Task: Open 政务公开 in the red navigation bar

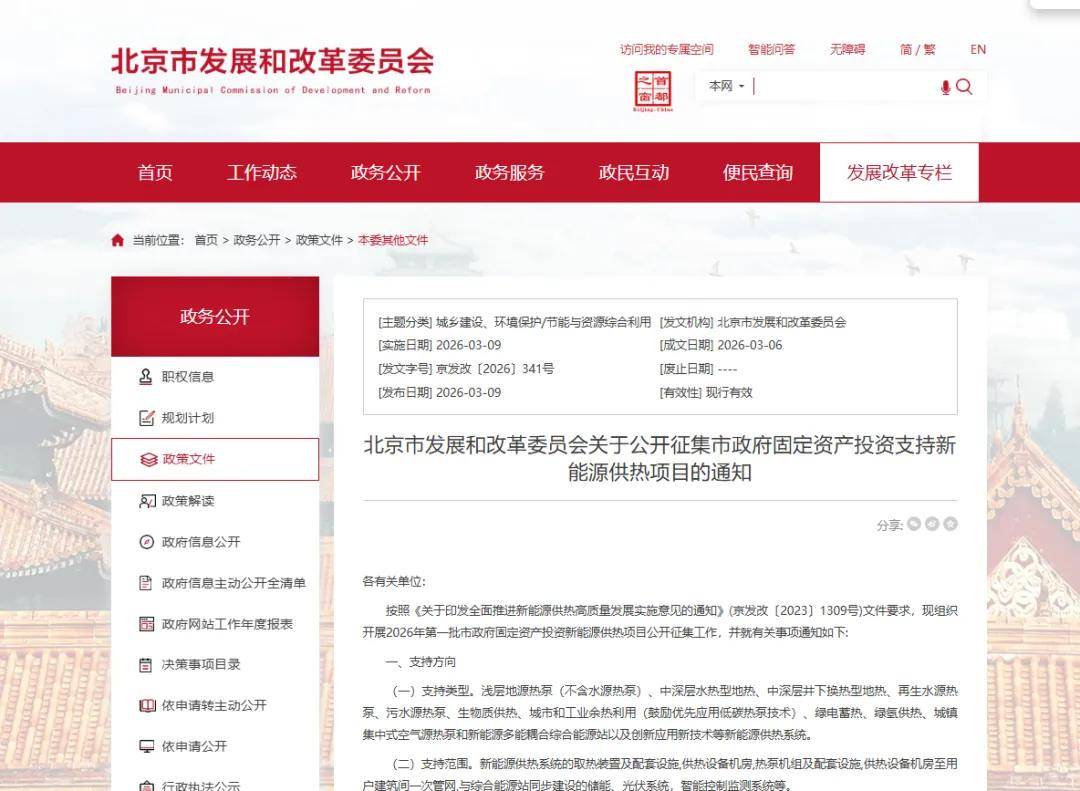Action: tap(385, 172)
